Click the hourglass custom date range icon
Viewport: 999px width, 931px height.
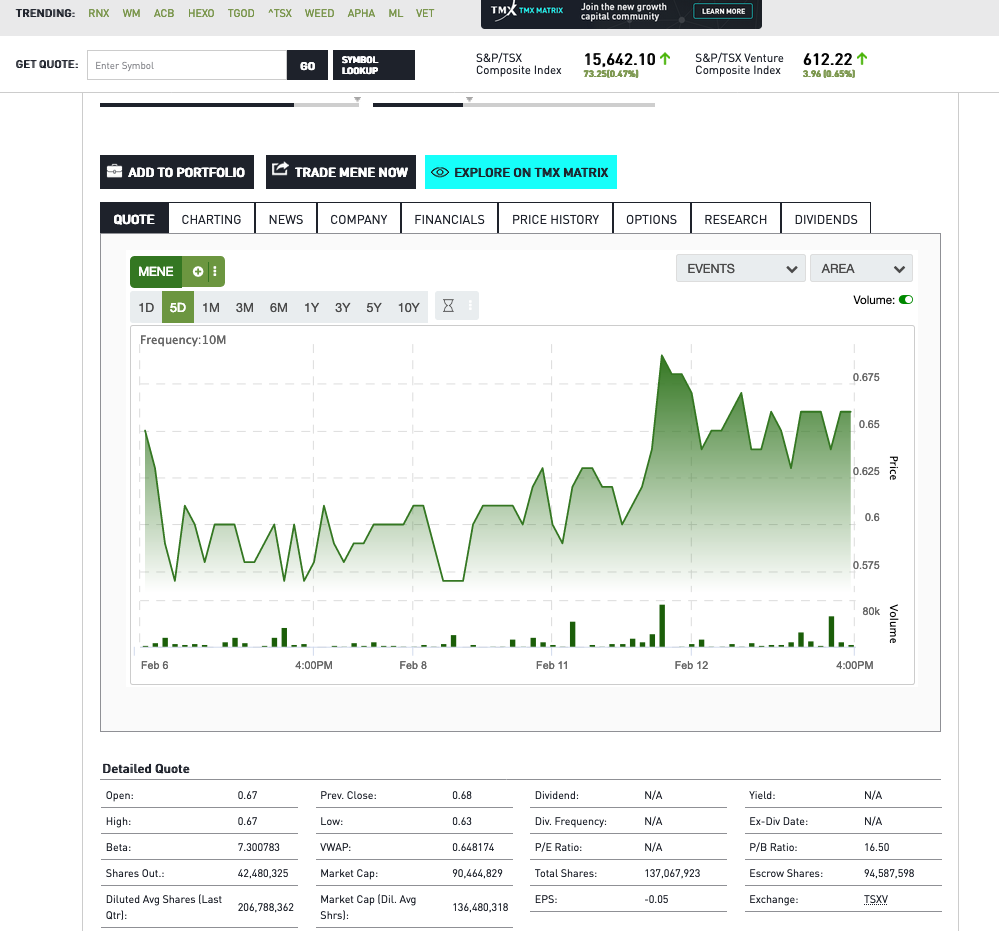448,307
